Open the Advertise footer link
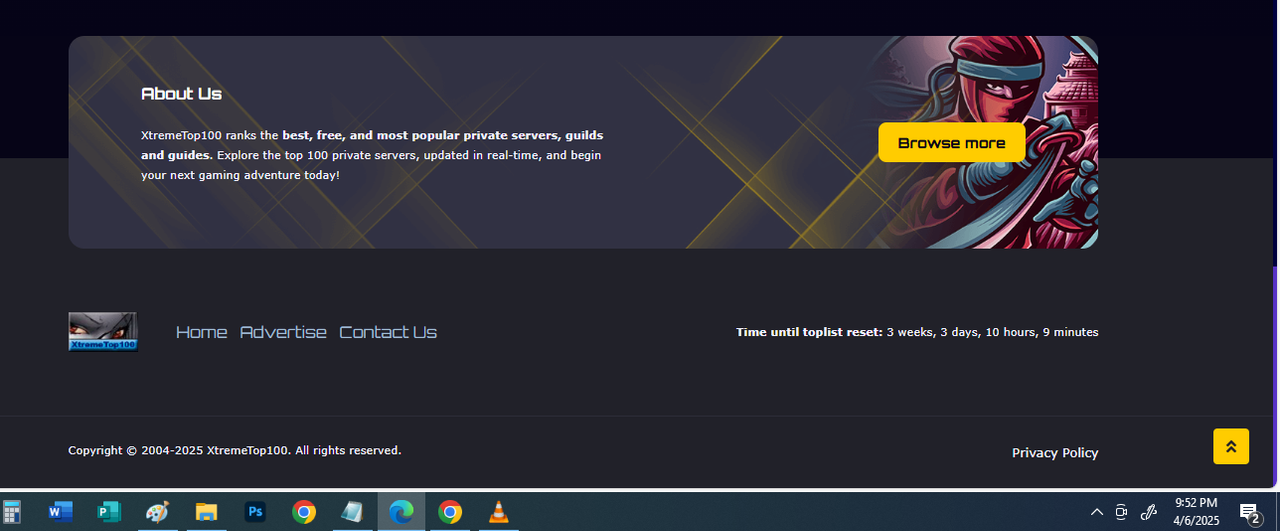 point(283,332)
